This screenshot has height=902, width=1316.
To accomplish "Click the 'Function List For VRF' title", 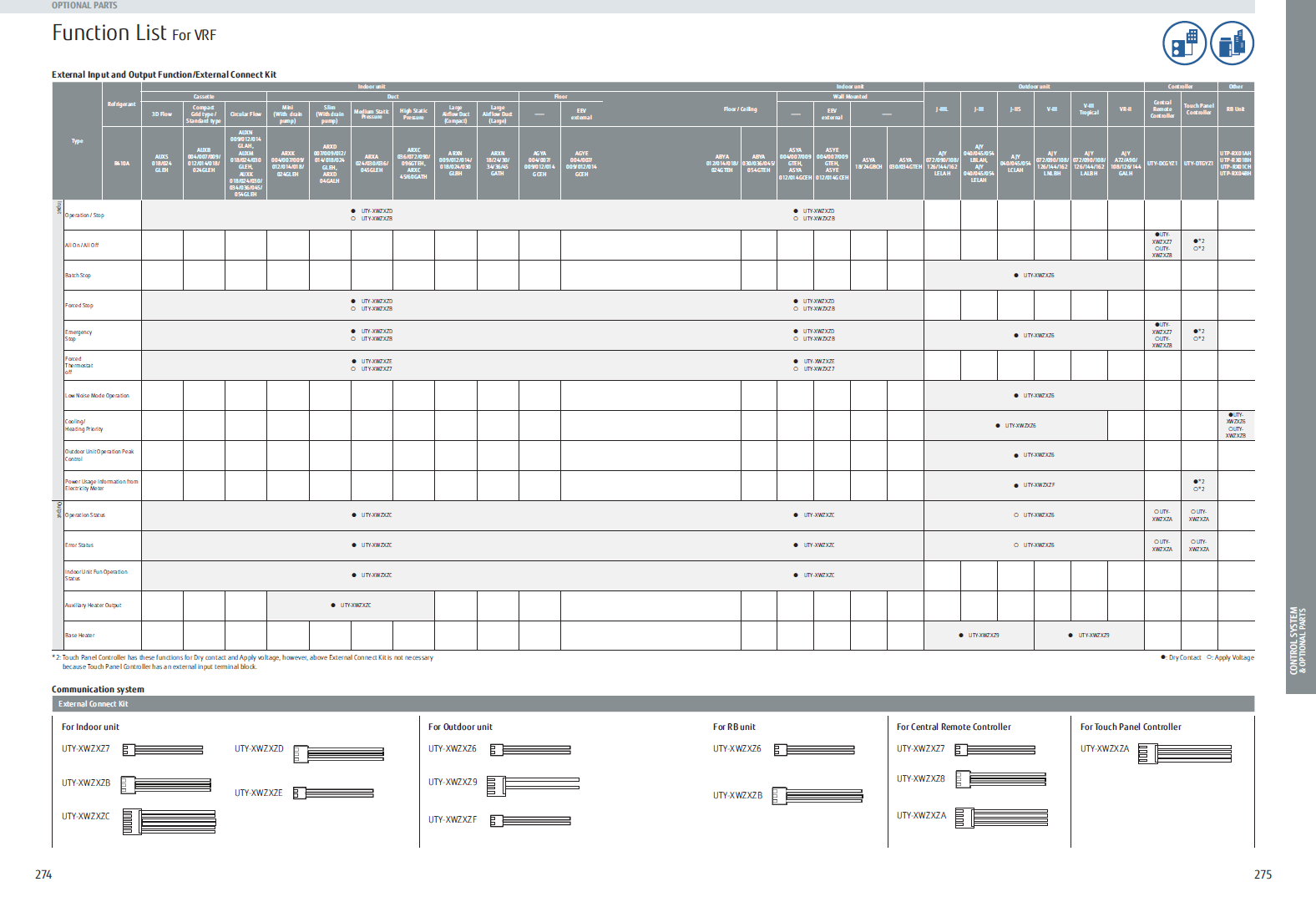I will tap(134, 33).
